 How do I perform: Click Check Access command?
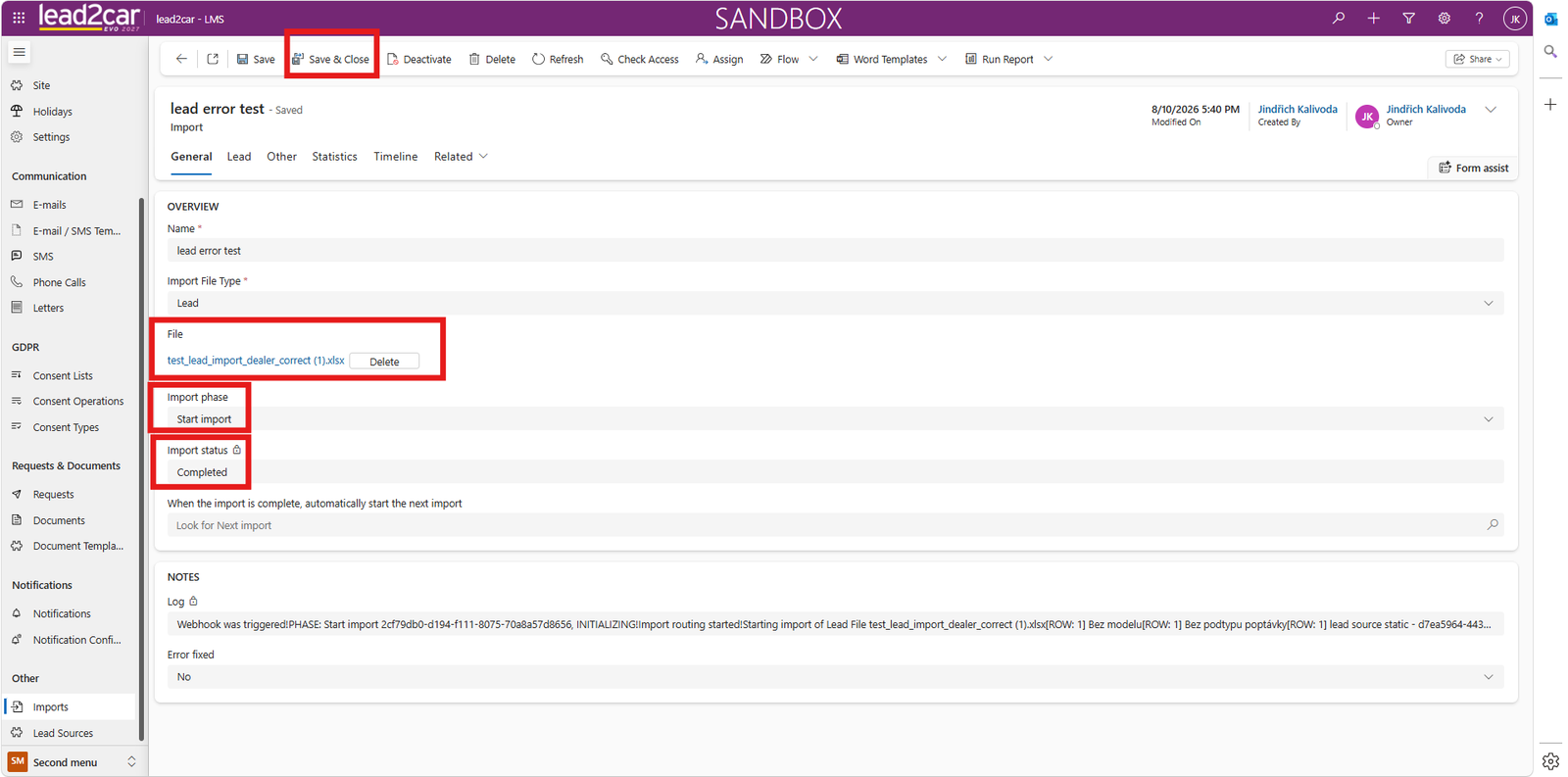click(x=640, y=59)
